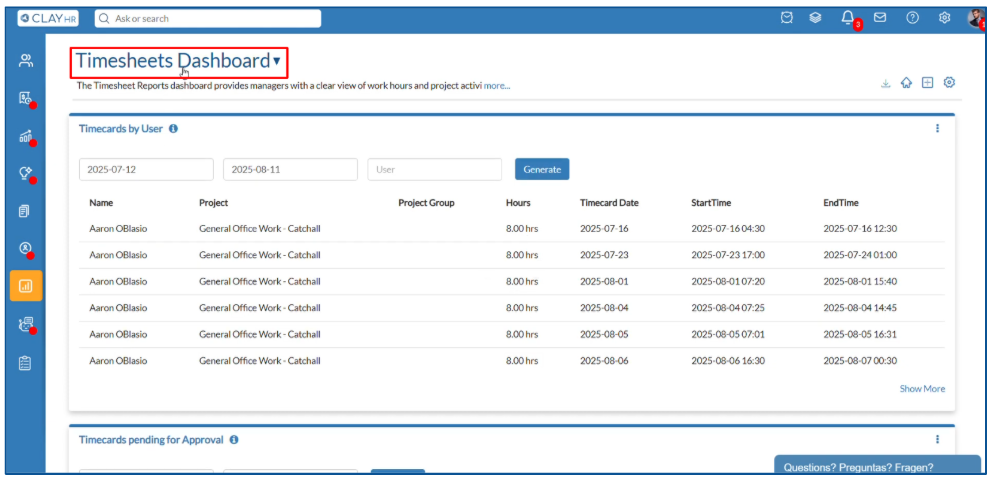Screen dimensions: 991x480
Task: Click the dashboard download icon
Action: click(886, 83)
